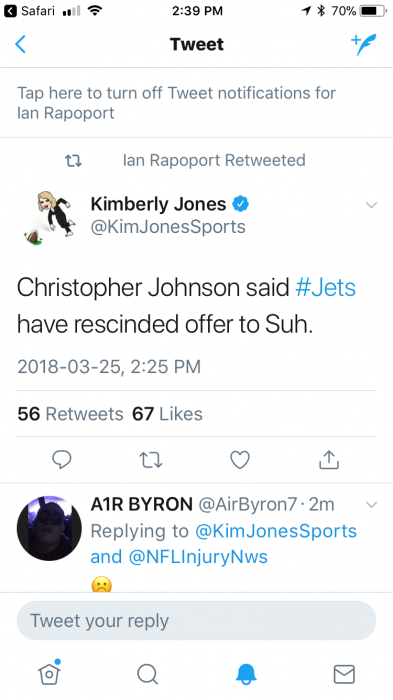This screenshot has width=393, height=700.
Task: Retweet Kimberly Jones's tweet
Action: pos(151,460)
